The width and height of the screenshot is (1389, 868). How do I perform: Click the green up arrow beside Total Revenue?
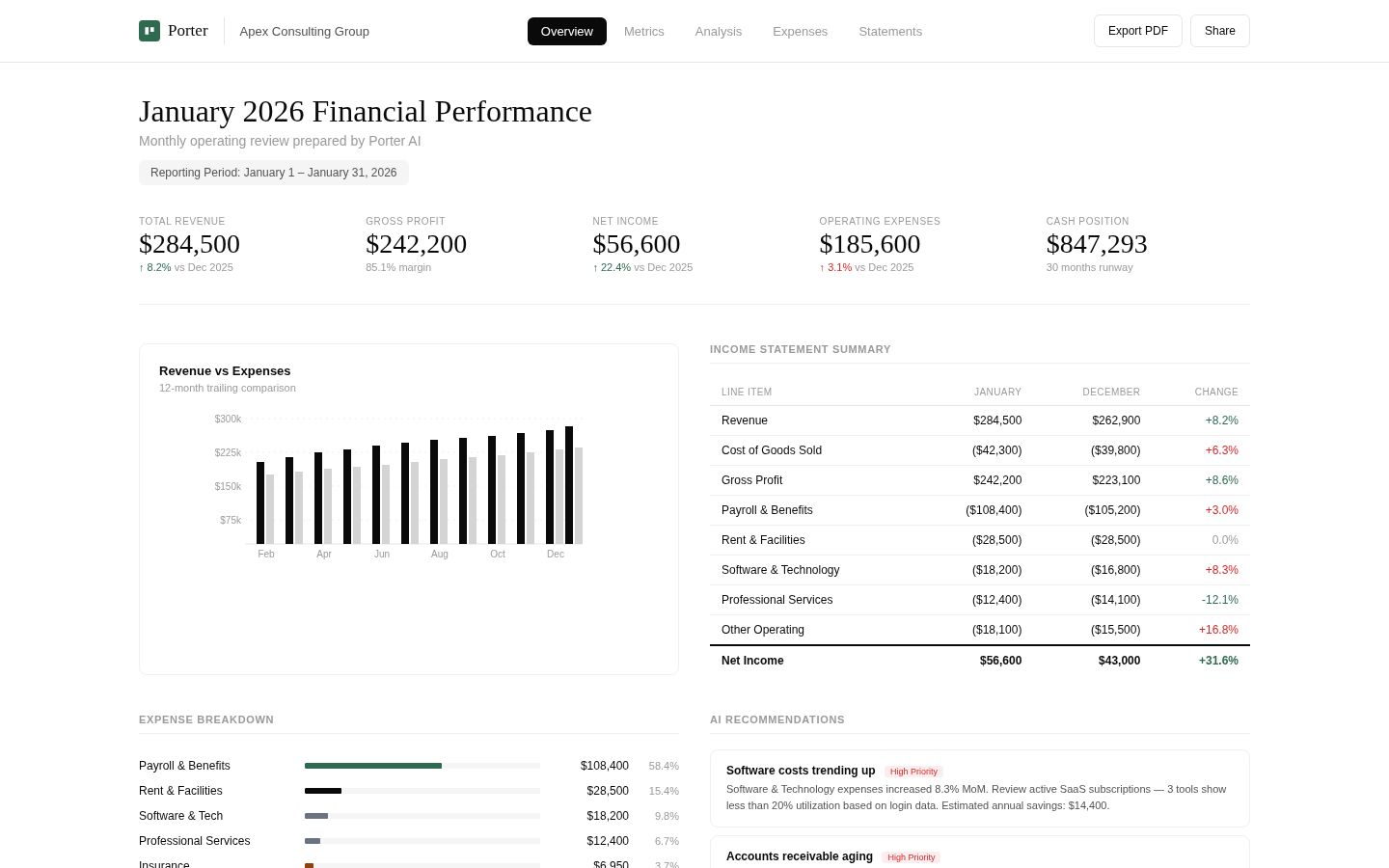(142, 267)
